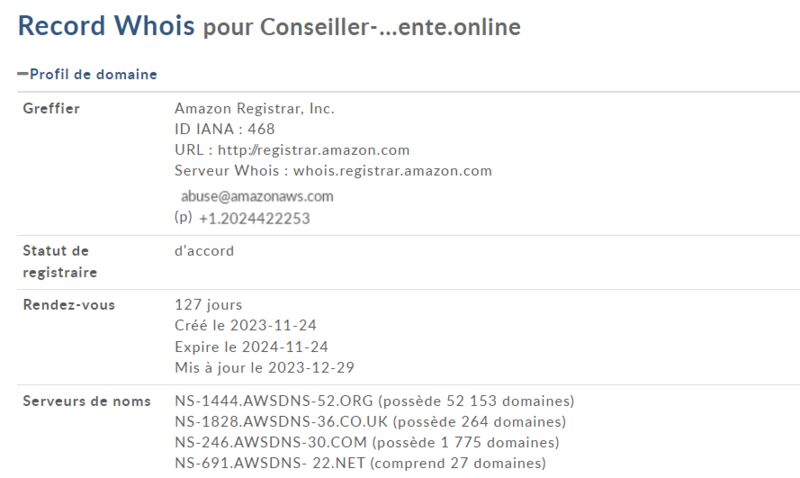The width and height of the screenshot is (800, 478).
Task: Click the ID IANA 468 entry
Action: 224,129
